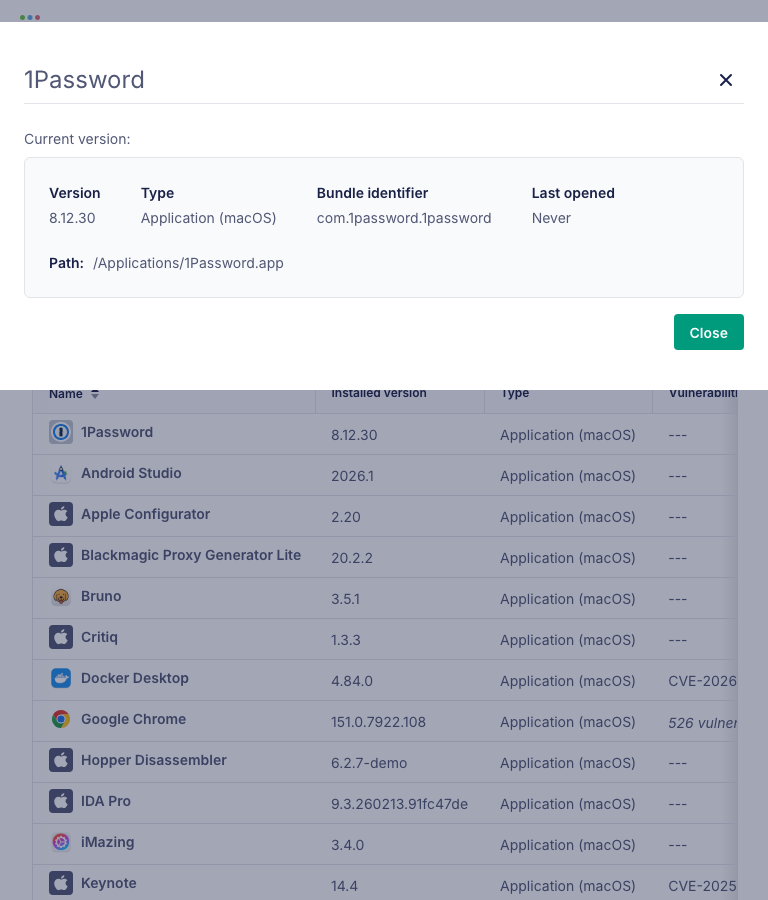Close the 1Password dialog with X icon
Screen dimensions: 768x900
pos(726,80)
